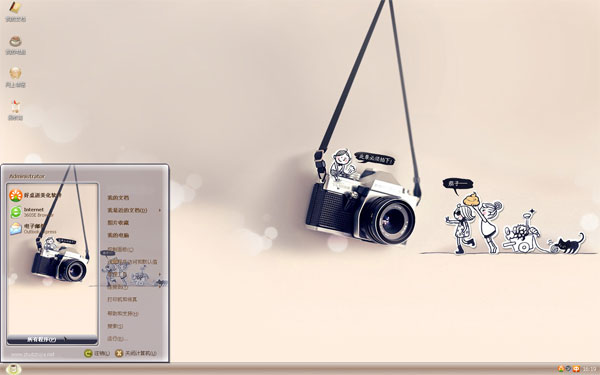Open 帮助和支持(H) help entry
Screen dimensions: 600x375
point(122,313)
